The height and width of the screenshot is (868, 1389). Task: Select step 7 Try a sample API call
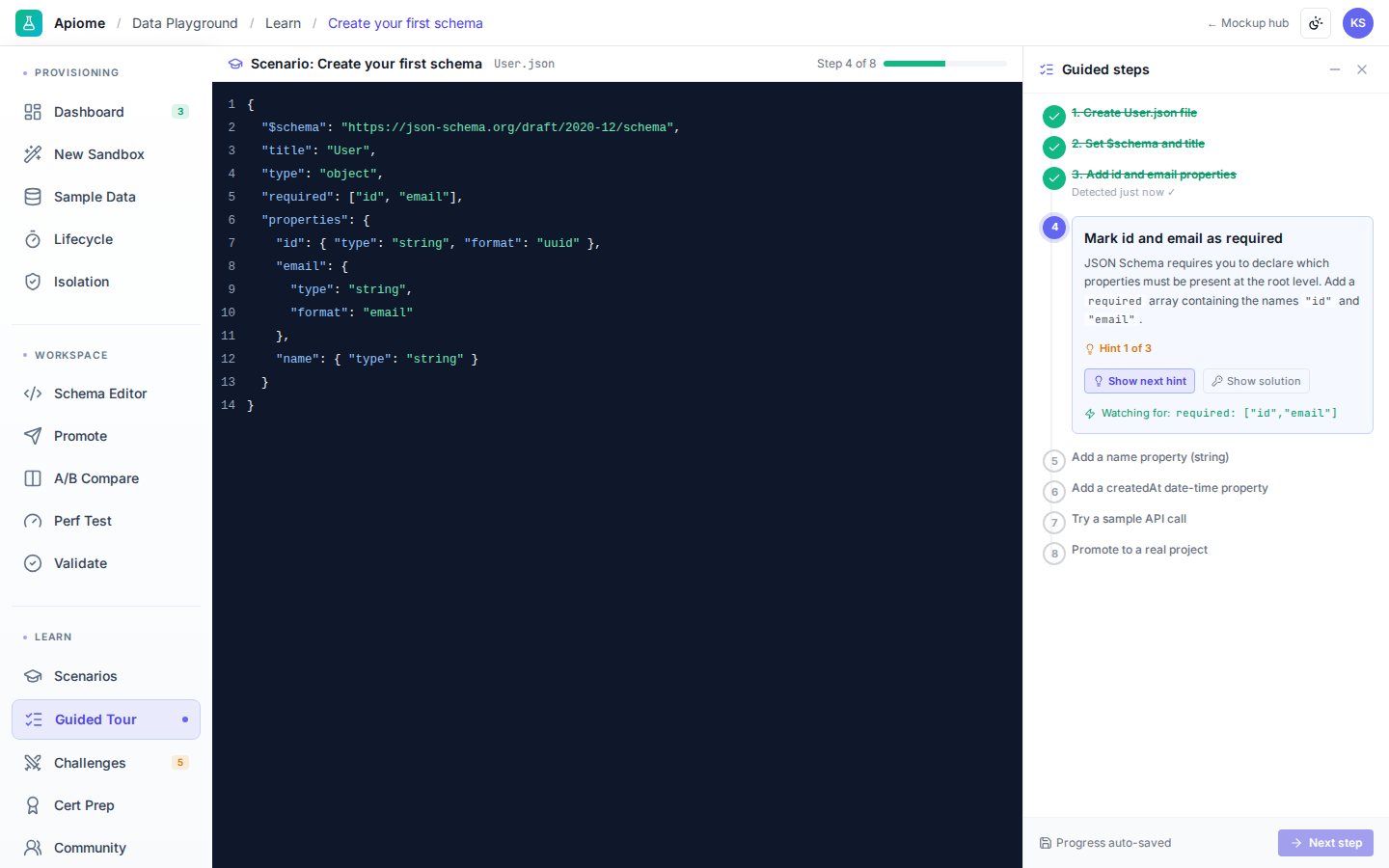(1129, 519)
